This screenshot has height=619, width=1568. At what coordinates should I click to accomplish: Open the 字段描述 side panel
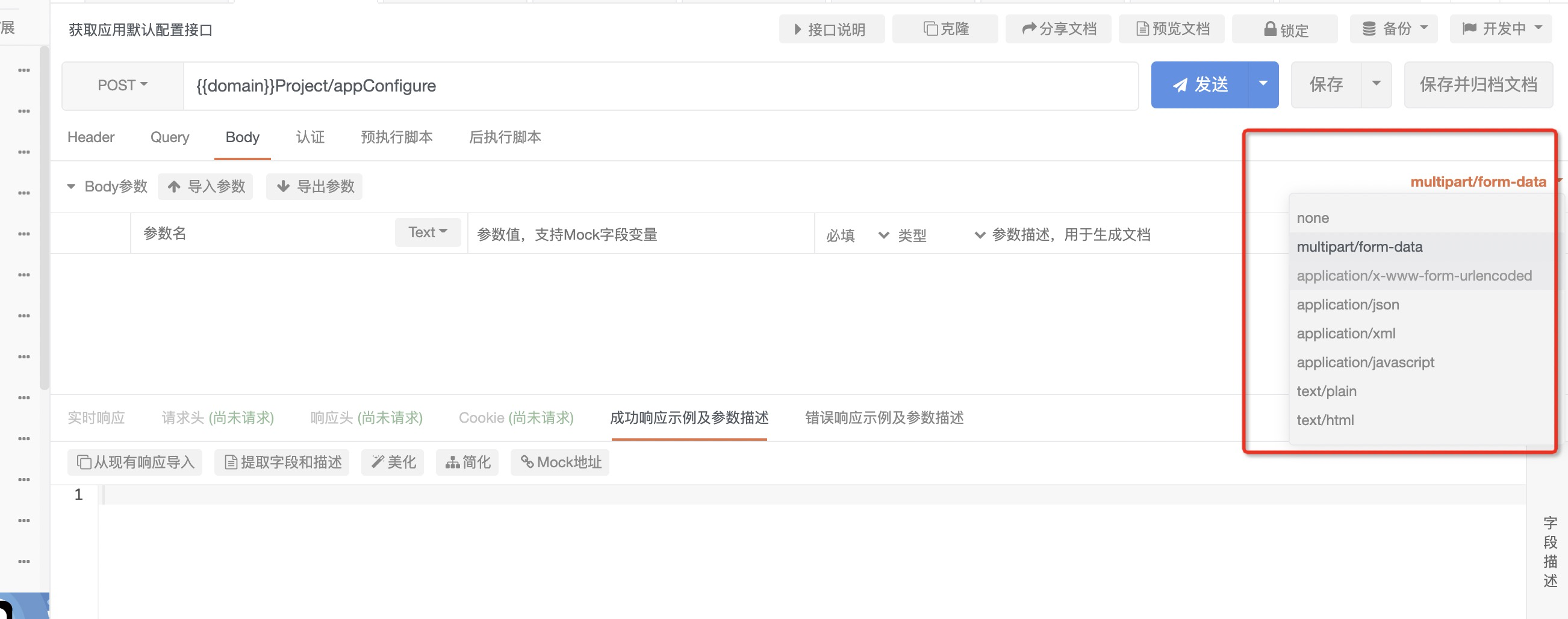[x=1550, y=552]
